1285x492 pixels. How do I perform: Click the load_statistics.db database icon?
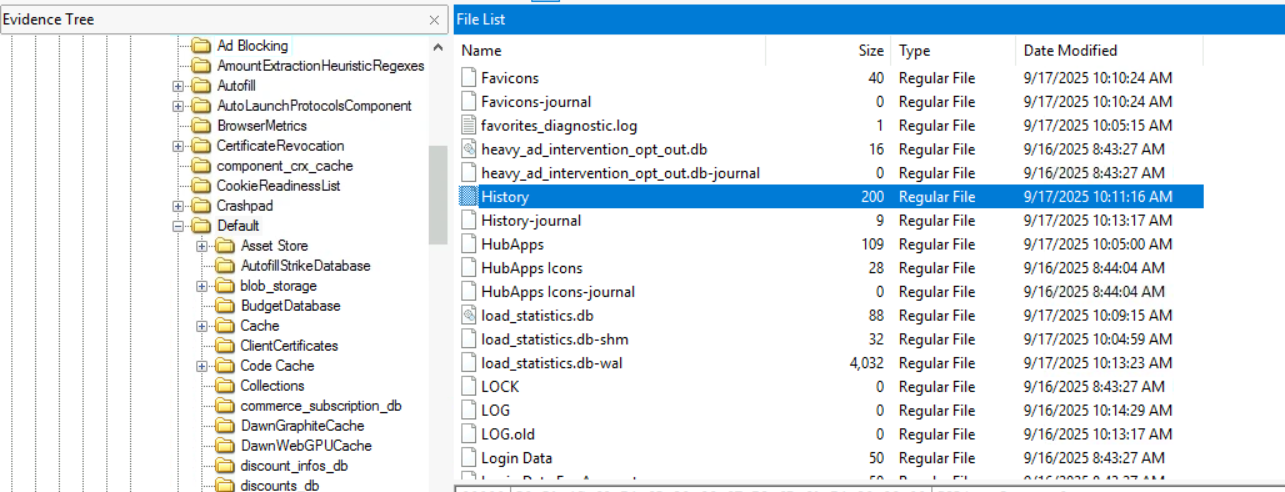click(469, 316)
